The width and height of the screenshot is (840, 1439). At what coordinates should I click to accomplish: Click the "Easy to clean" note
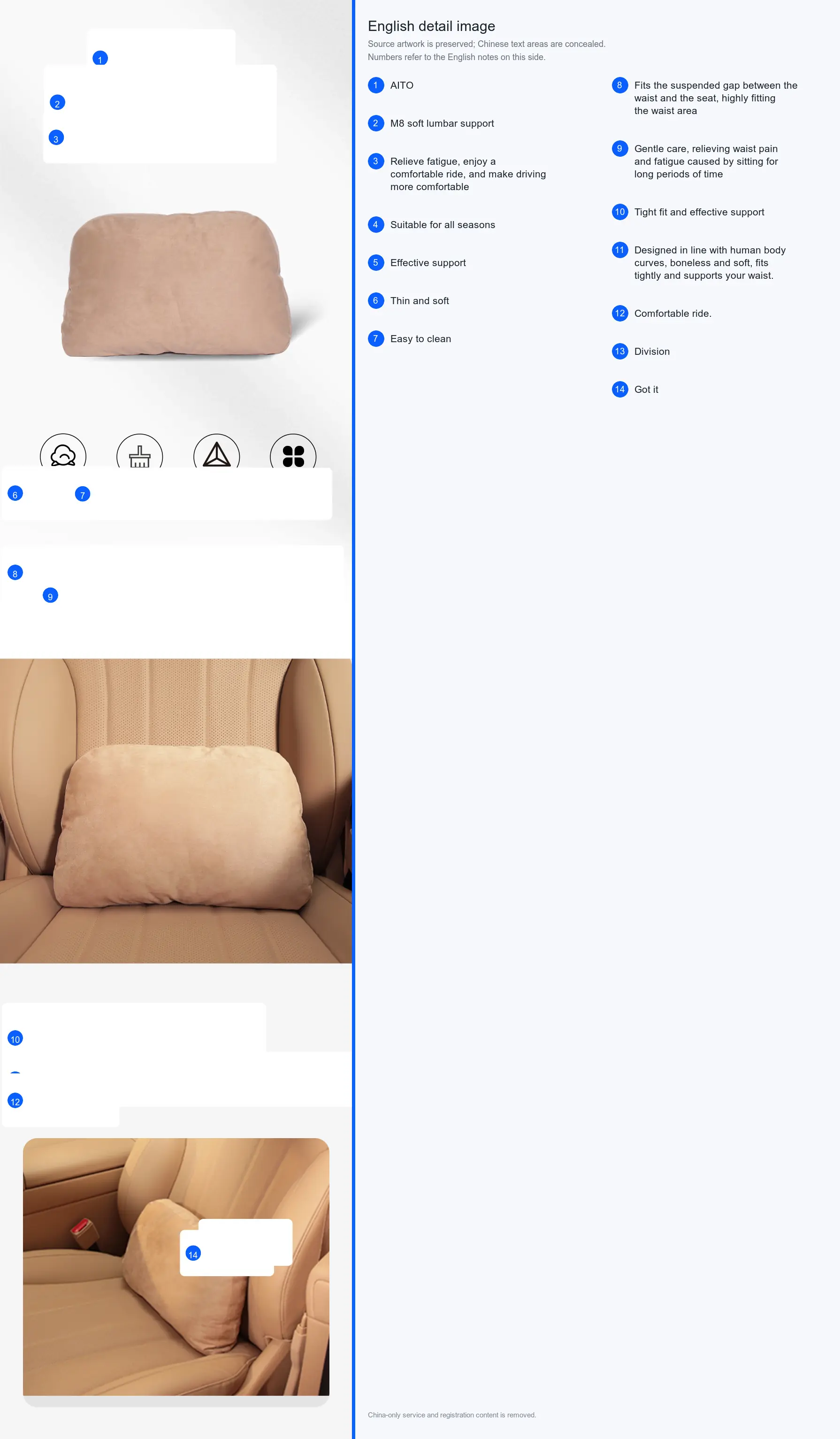coord(420,338)
